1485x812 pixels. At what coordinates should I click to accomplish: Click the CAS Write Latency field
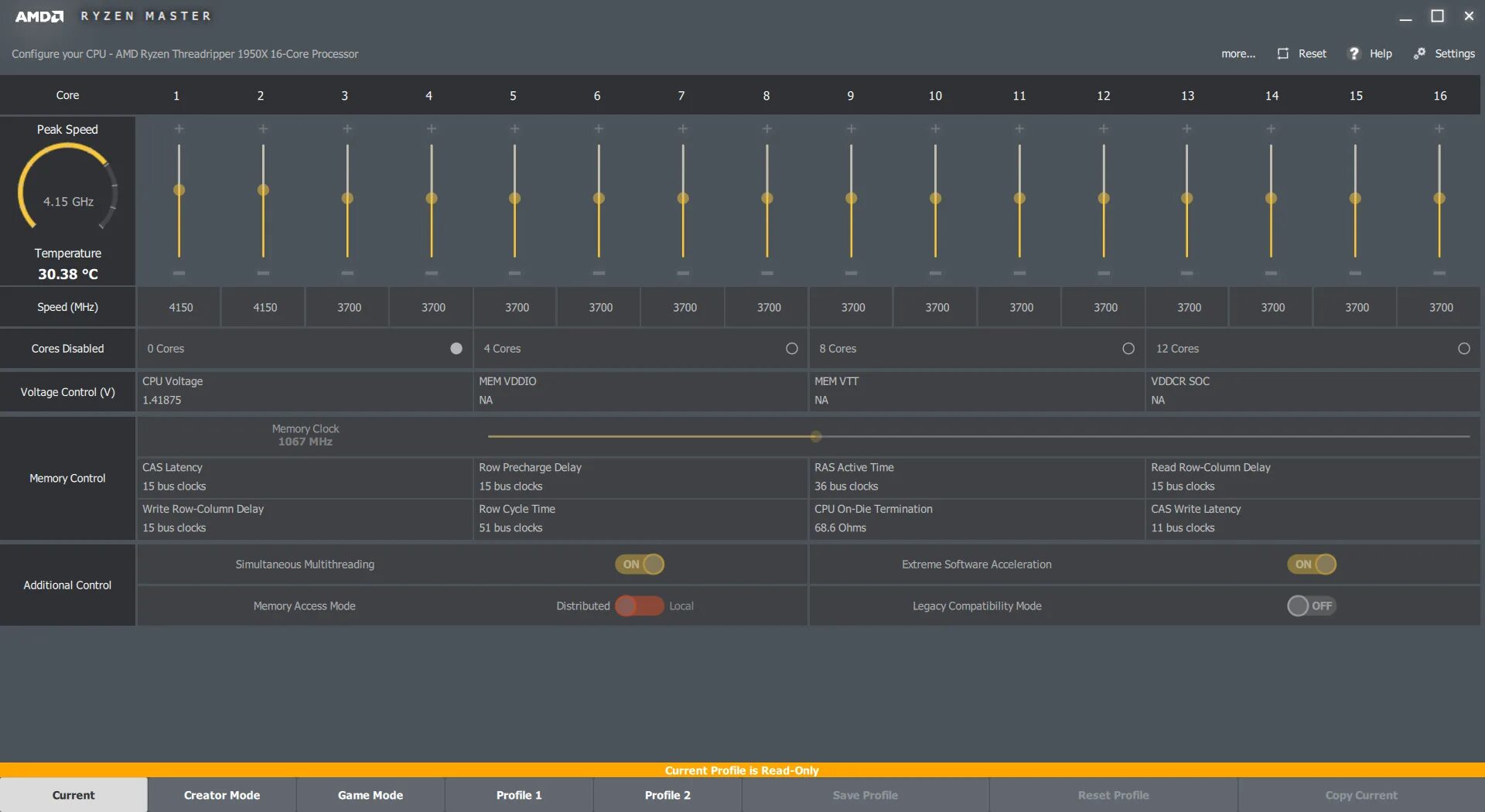pyautogui.click(x=1313, y=519)
